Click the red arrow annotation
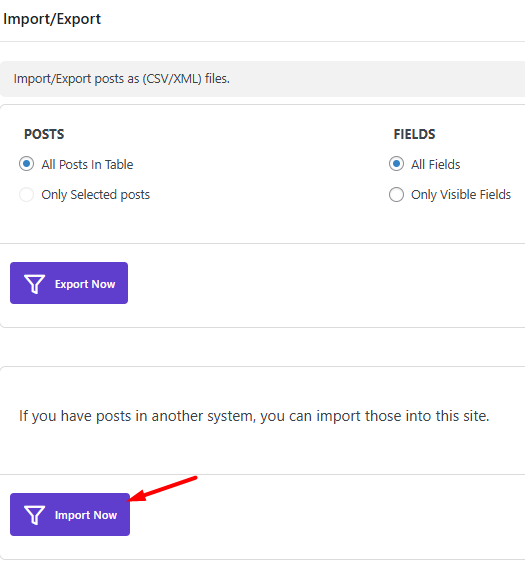525x577 pixels. pos(162,489)
